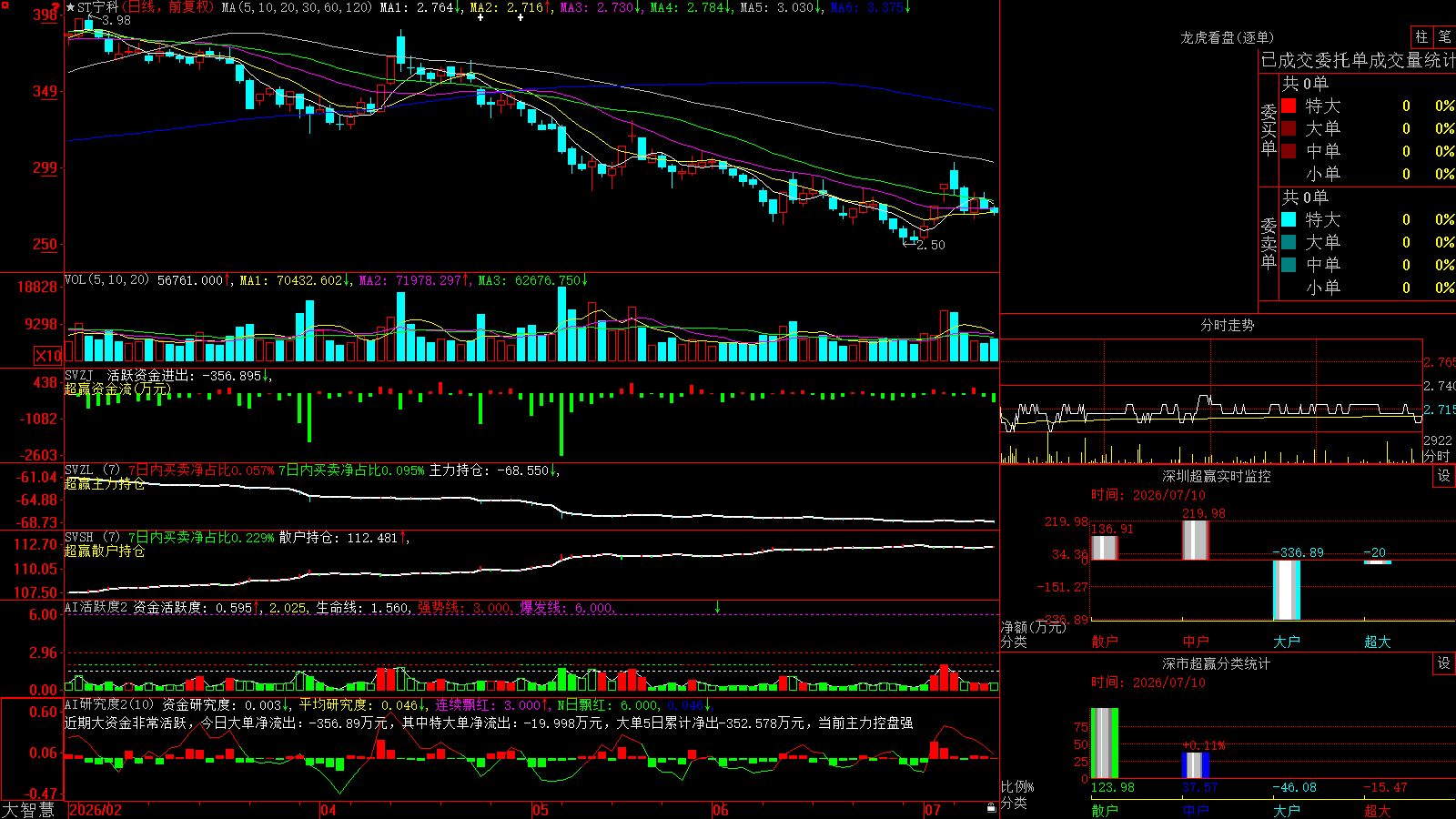Click the 05 month marker on timeline
This screenshot has height=819, width=1456.
coord(541,810)
